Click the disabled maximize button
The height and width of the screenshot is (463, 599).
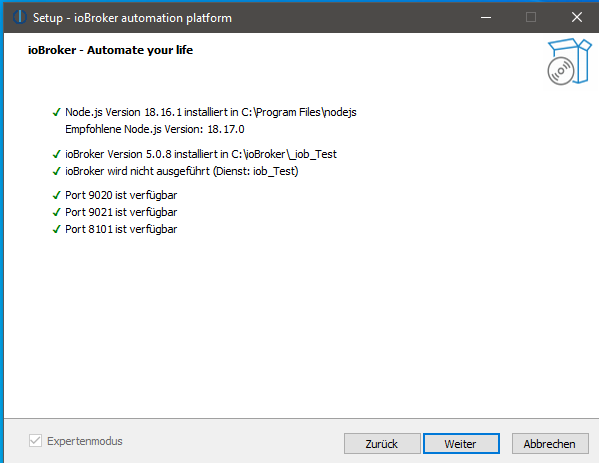tap(531, 17)
